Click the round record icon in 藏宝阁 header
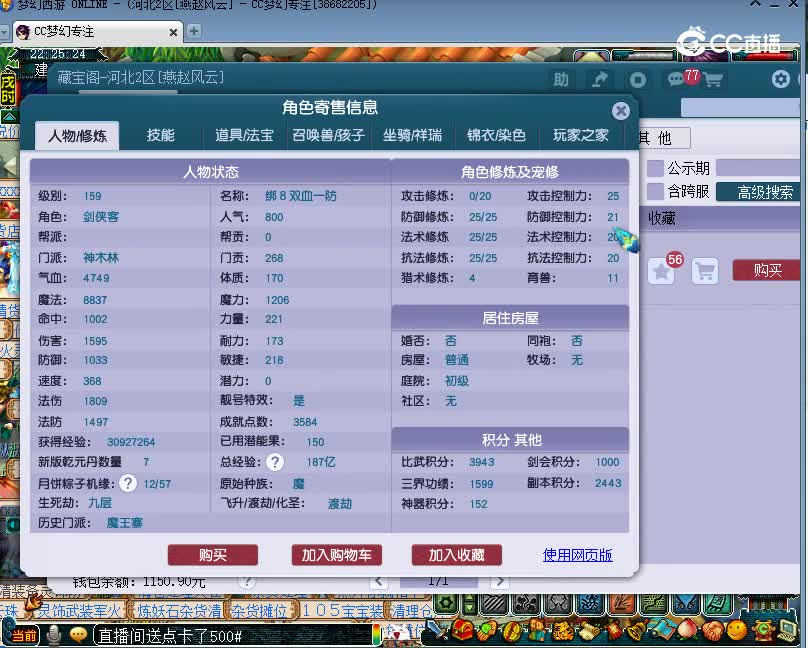This screenshot has height=648, width=808. [638, 80]
